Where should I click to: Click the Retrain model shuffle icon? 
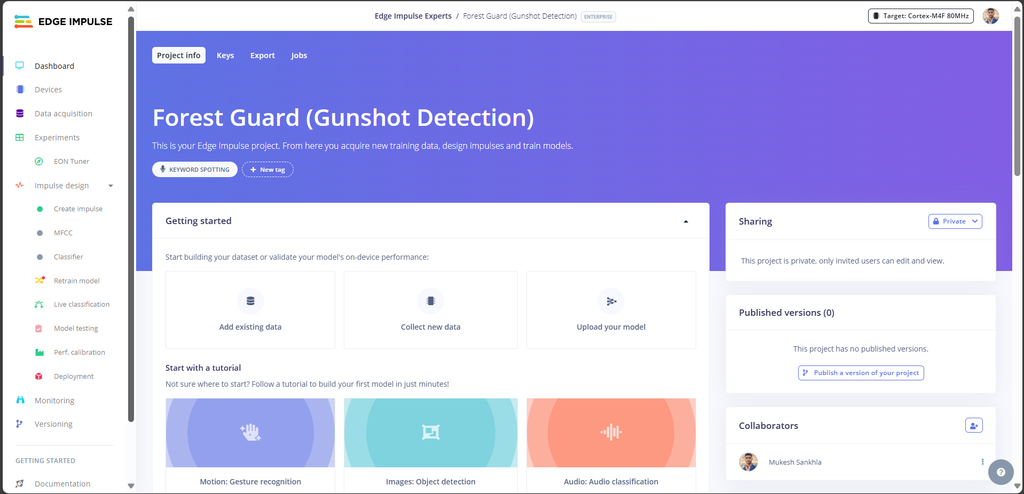[x=40, y=280]
